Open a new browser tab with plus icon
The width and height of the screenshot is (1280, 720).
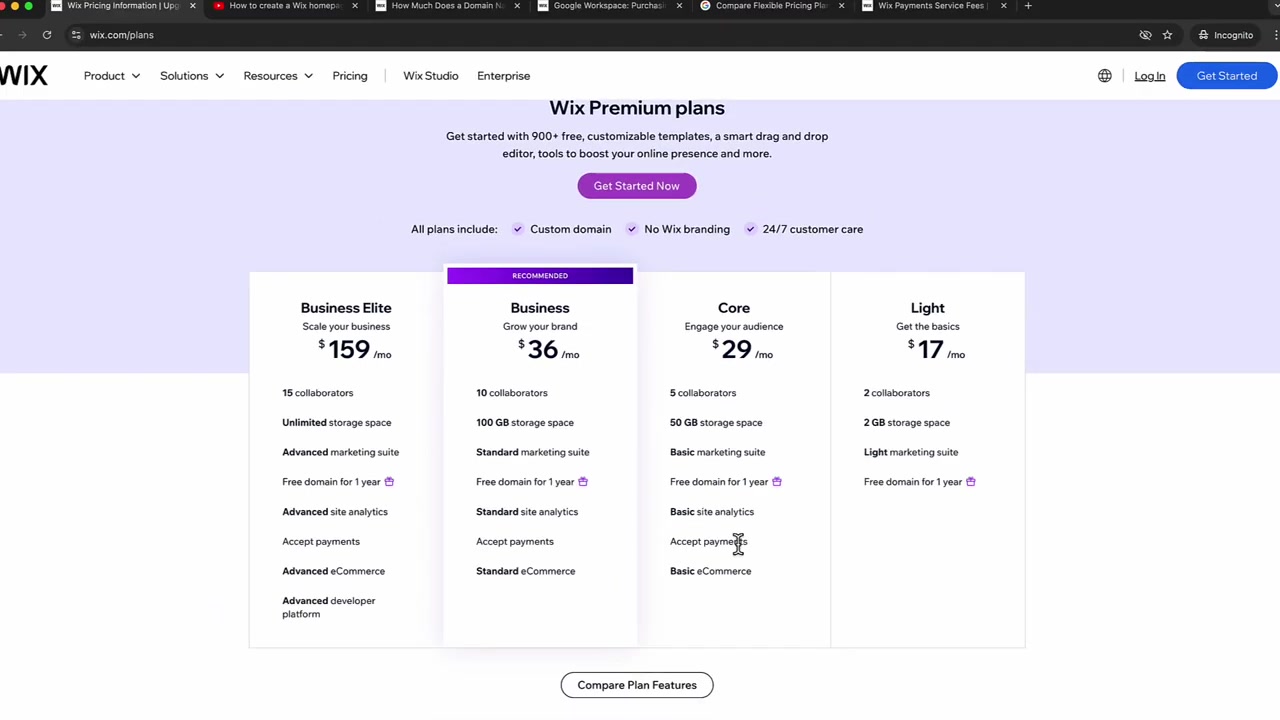[x=1028, y=6]
